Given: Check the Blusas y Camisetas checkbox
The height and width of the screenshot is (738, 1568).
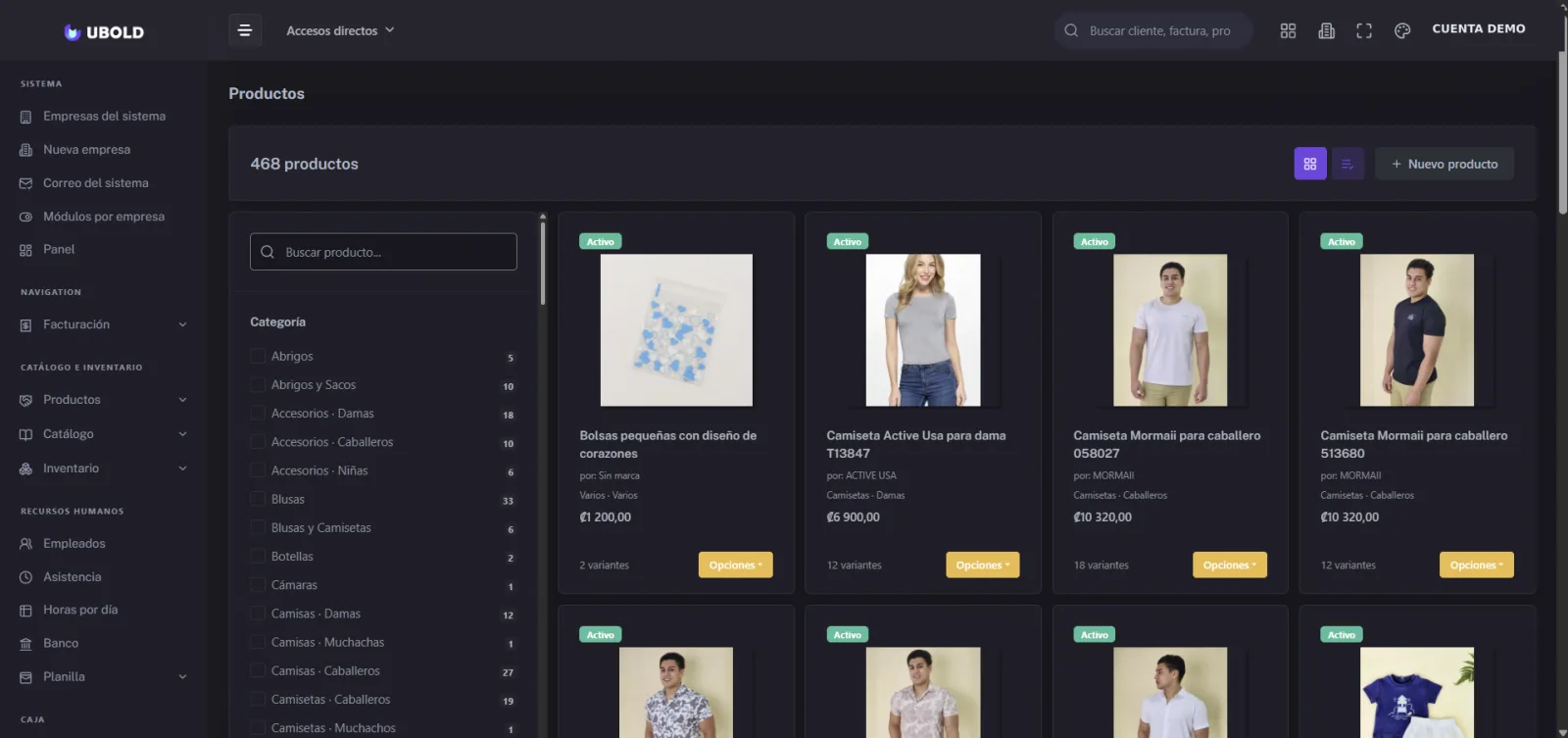Looking at the screenshot, I should pos(258,526).
